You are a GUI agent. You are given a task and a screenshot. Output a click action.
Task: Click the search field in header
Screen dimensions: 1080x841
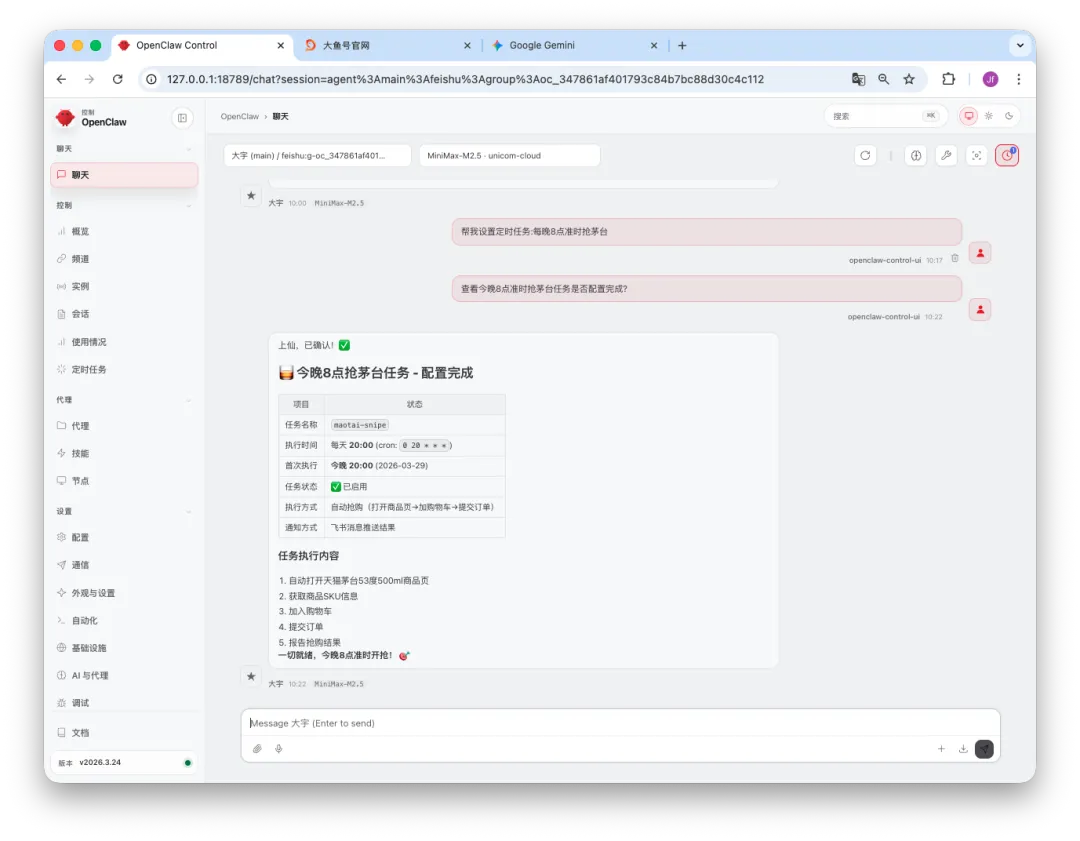[885, 116]
